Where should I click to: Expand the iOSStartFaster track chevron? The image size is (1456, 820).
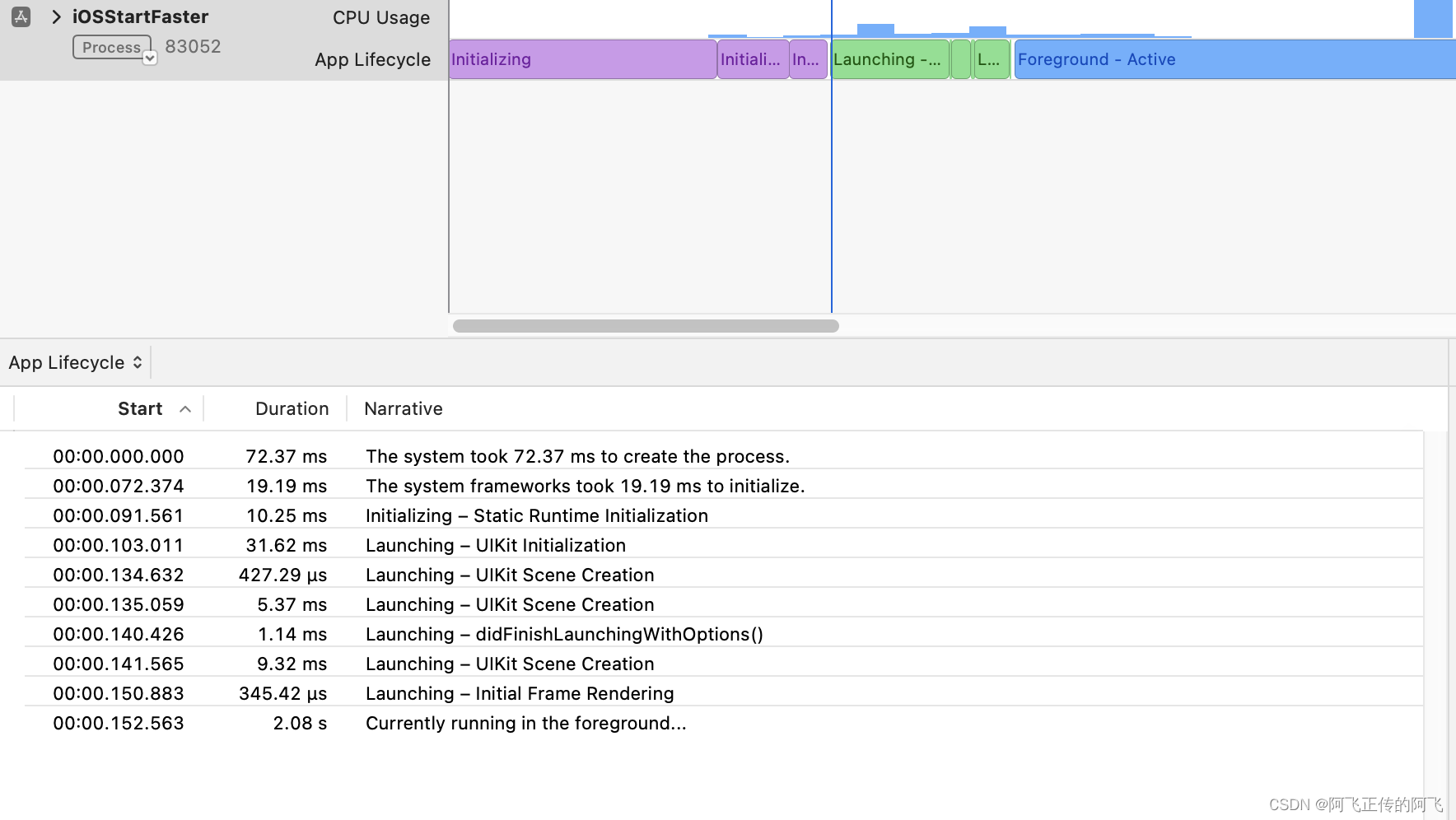(56, 16)
